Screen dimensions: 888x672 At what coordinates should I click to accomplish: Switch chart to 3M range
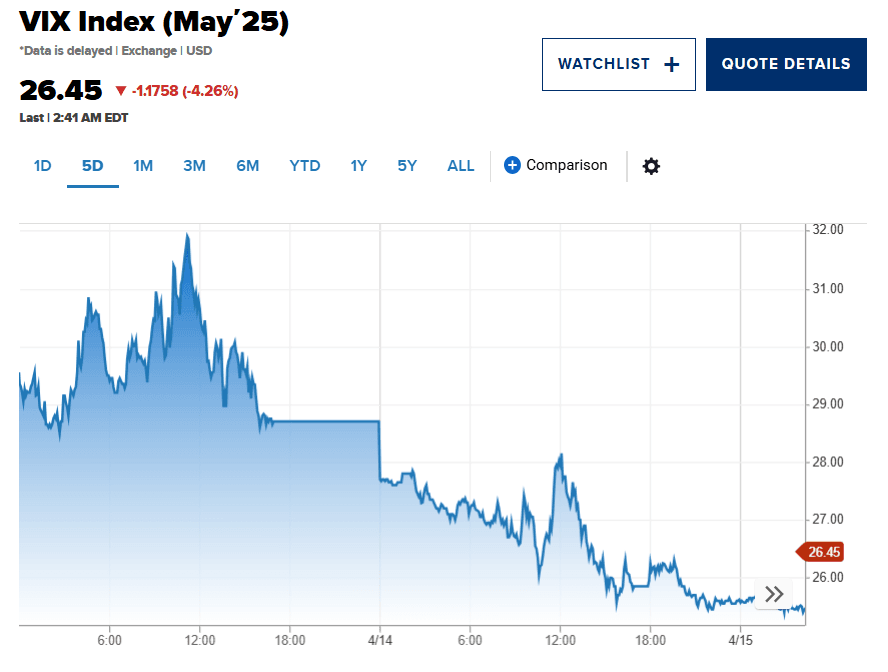tap(194, 166)
